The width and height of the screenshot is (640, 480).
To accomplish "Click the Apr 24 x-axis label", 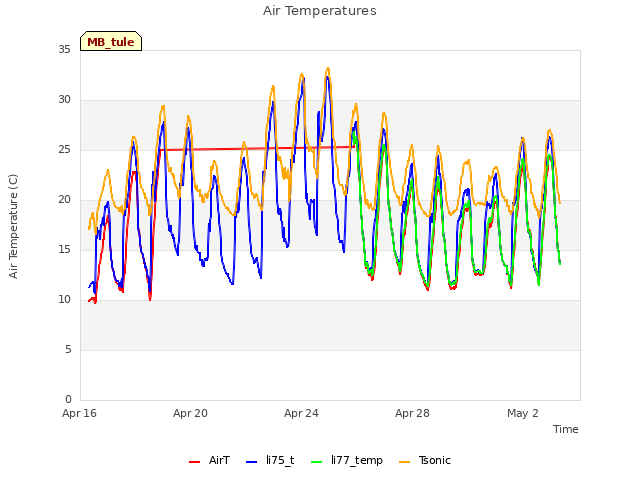I will tap(301, 413).
